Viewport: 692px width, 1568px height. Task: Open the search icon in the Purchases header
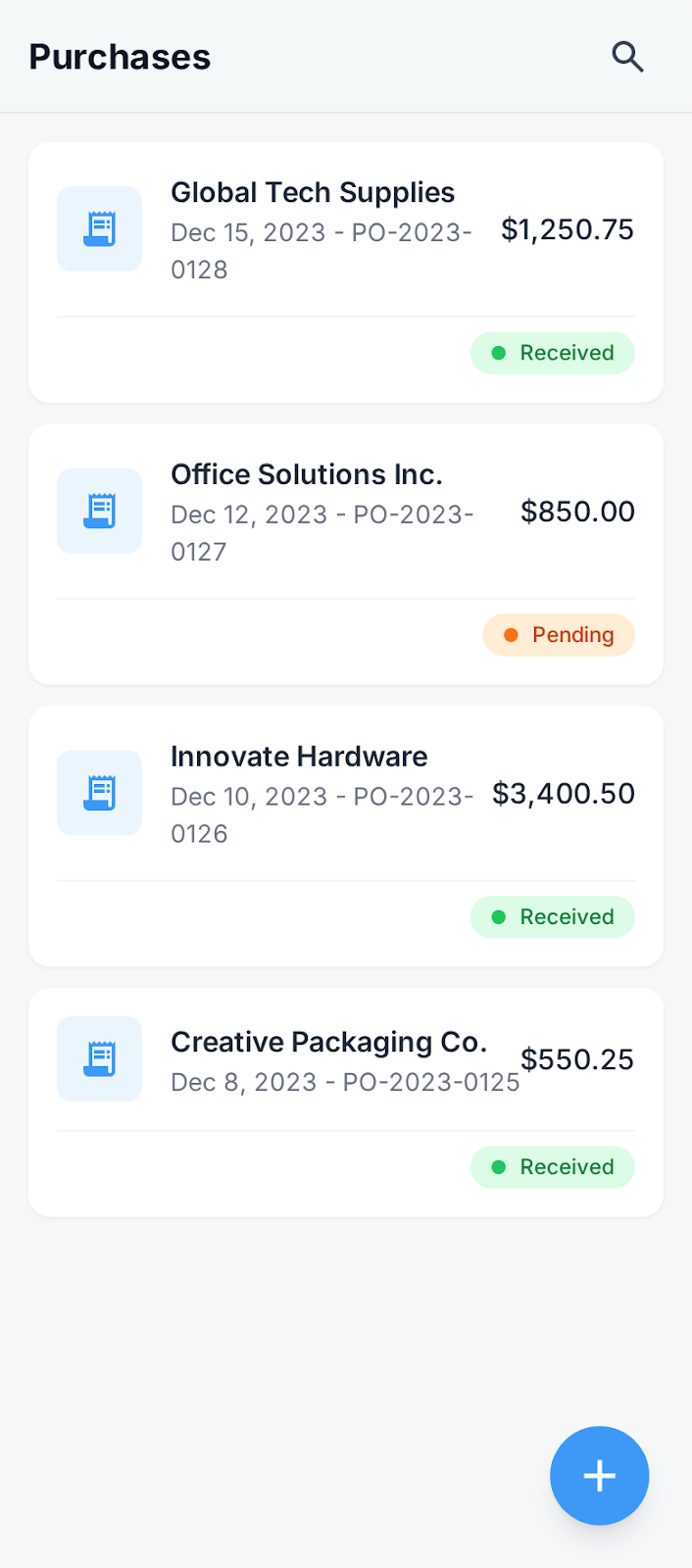pos(627,57)
